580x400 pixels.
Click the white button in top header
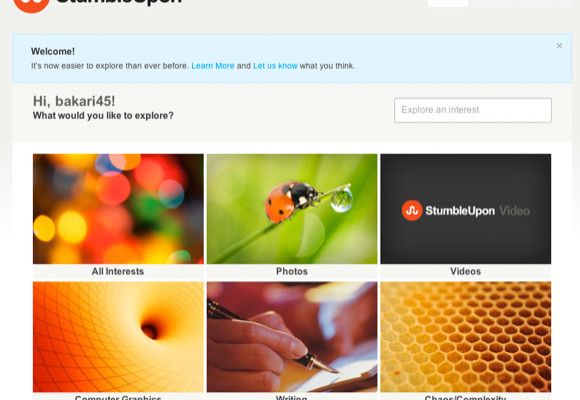[448, 3]
